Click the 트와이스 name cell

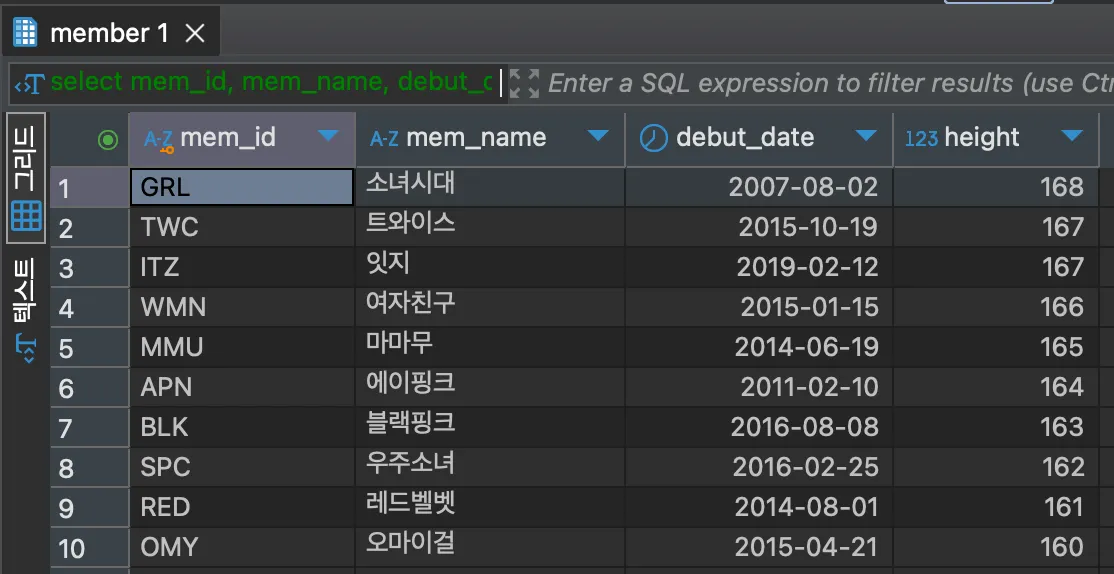[490, 227]
